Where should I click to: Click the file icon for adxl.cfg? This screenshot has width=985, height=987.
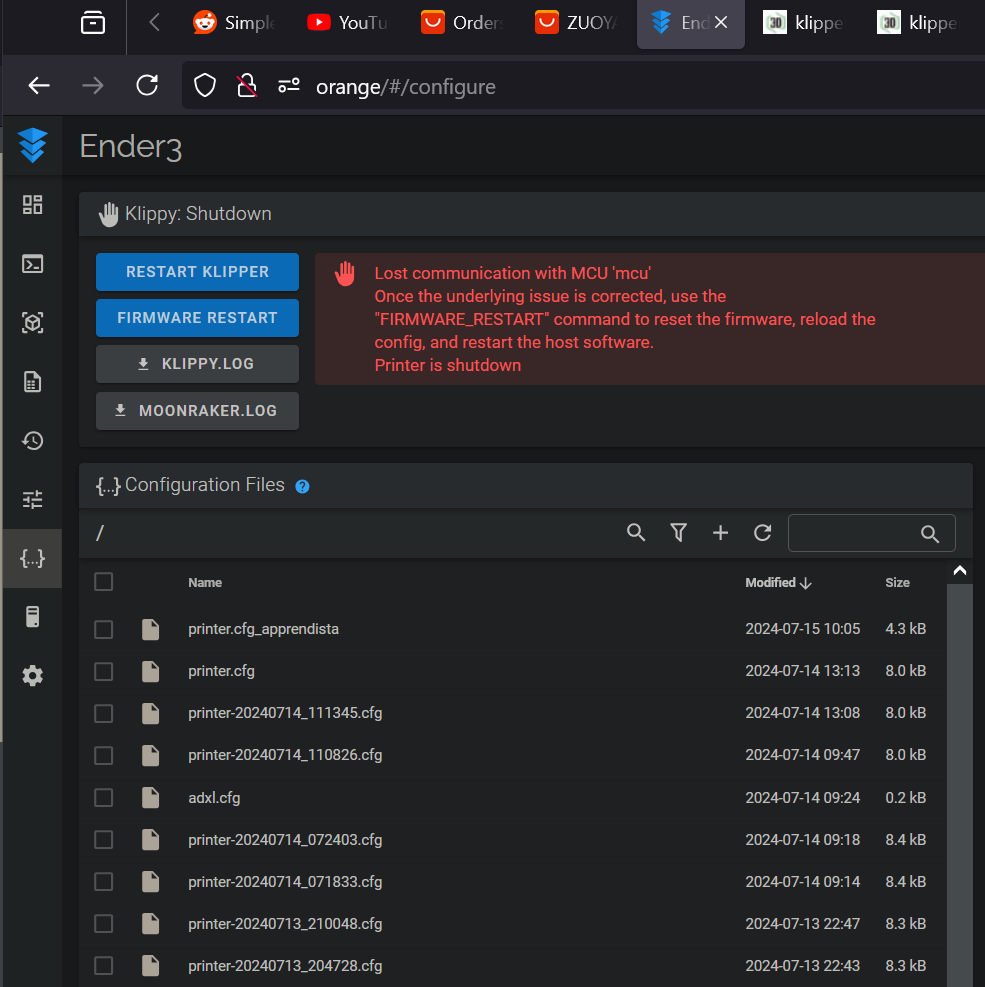click(x=150, y=798)
